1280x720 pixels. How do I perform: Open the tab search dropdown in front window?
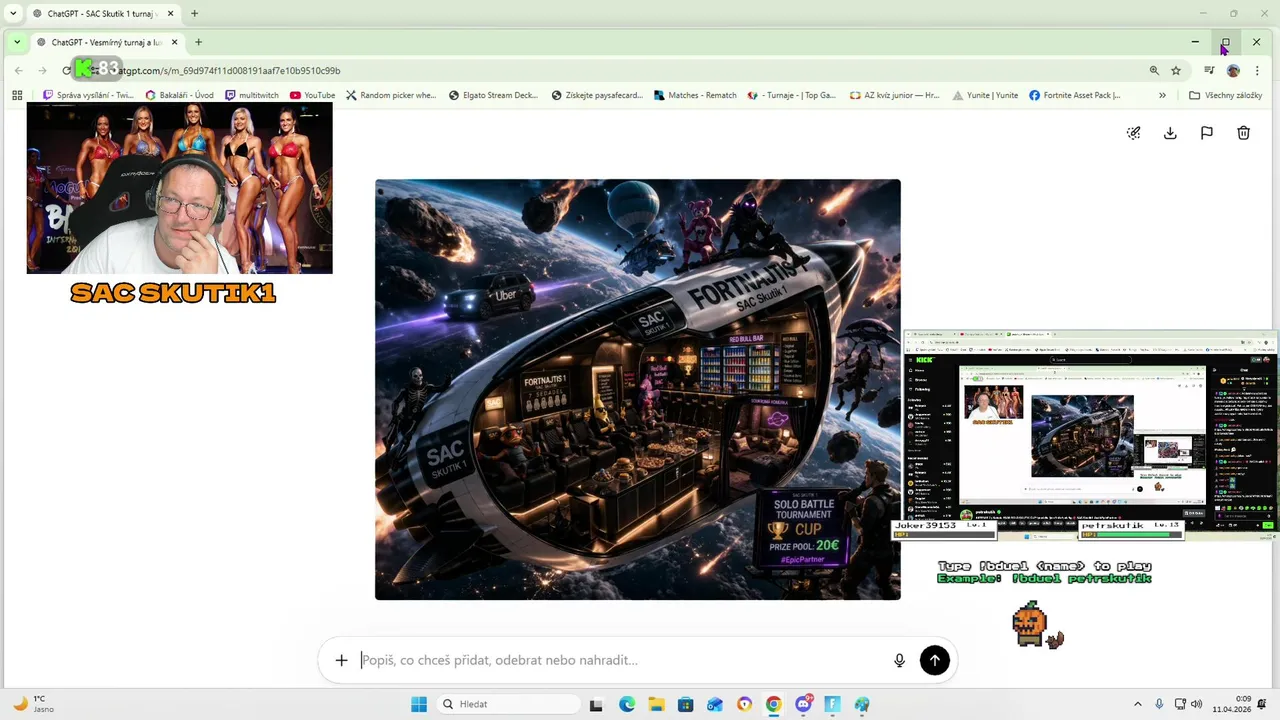click(x=17, y=42)
